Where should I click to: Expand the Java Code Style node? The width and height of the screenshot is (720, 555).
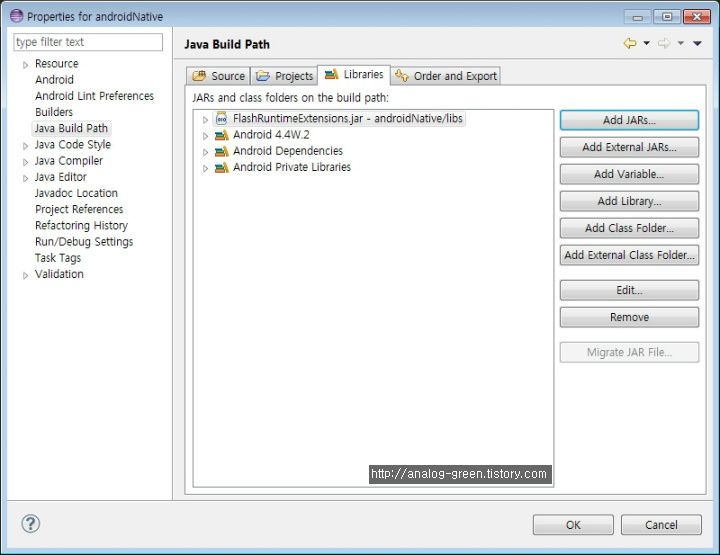(25, 146)
